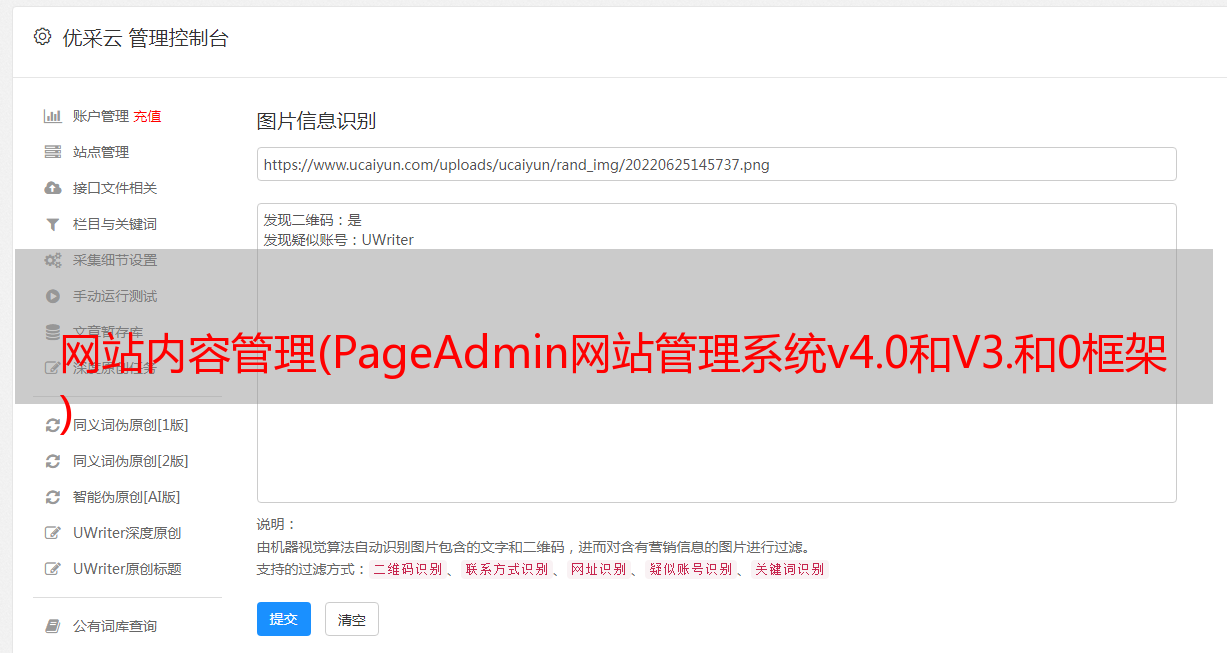Open 公有词库查询 from sidebar

[x=115, y=626]
